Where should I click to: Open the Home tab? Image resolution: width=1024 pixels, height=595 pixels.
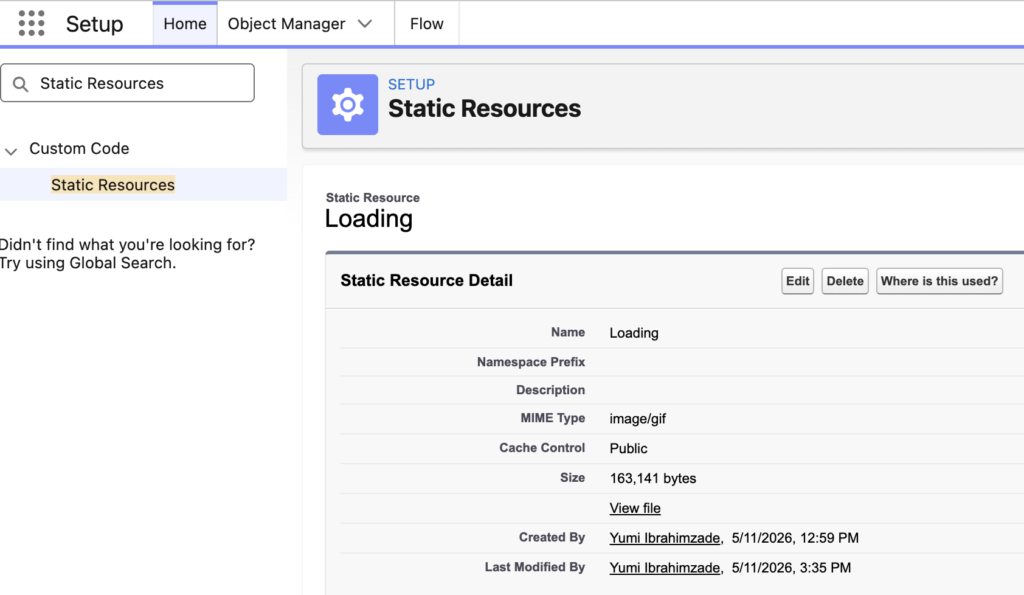tap(185, 24)
